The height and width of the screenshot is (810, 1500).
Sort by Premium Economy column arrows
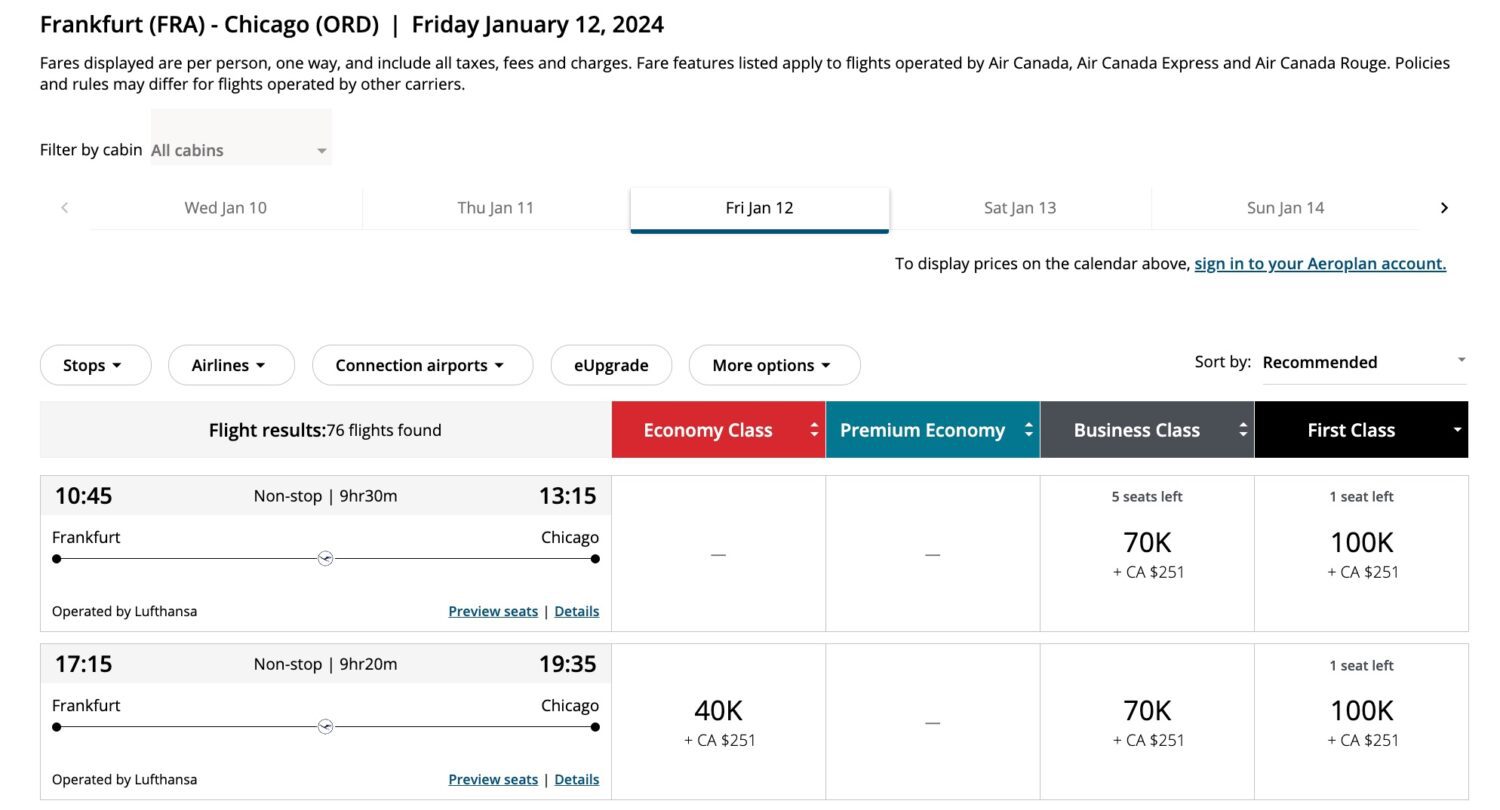[1028, 430]
